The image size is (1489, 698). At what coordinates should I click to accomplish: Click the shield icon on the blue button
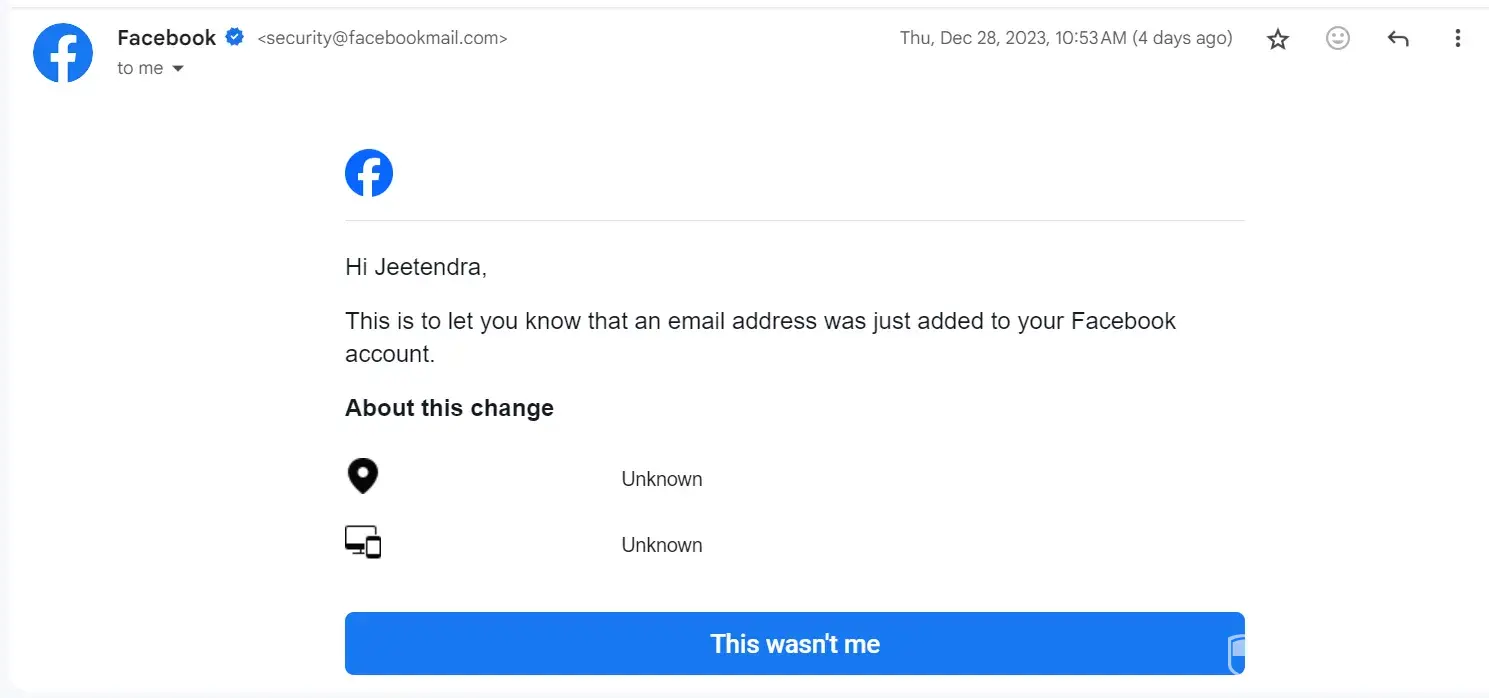point(1236,654)
